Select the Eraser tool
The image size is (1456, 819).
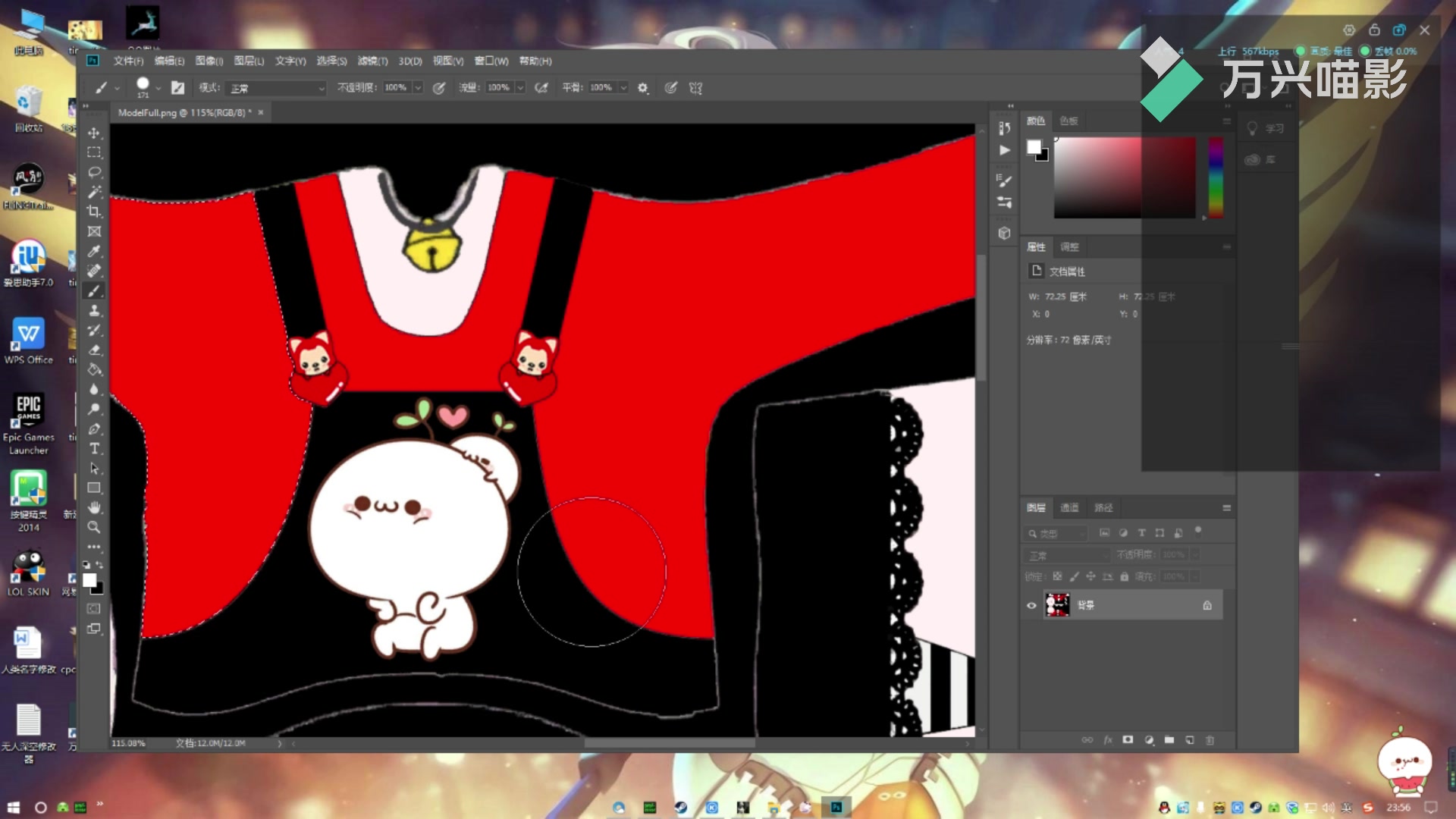pyautogui.click(x=94, y=350)
